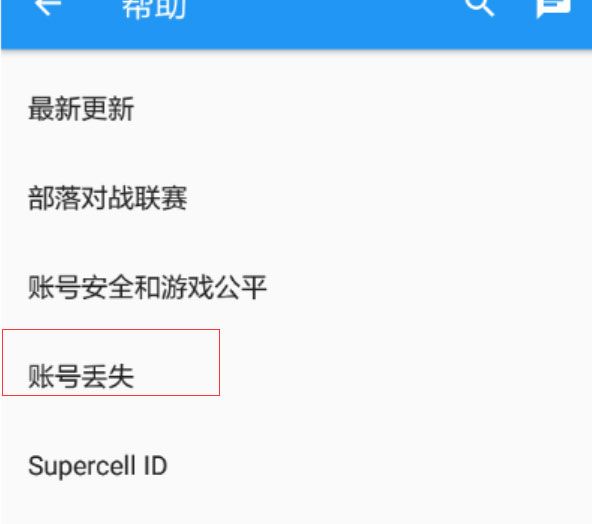Tap the back arrow in header
Screen dimensions: 592x524
point(47,7)
